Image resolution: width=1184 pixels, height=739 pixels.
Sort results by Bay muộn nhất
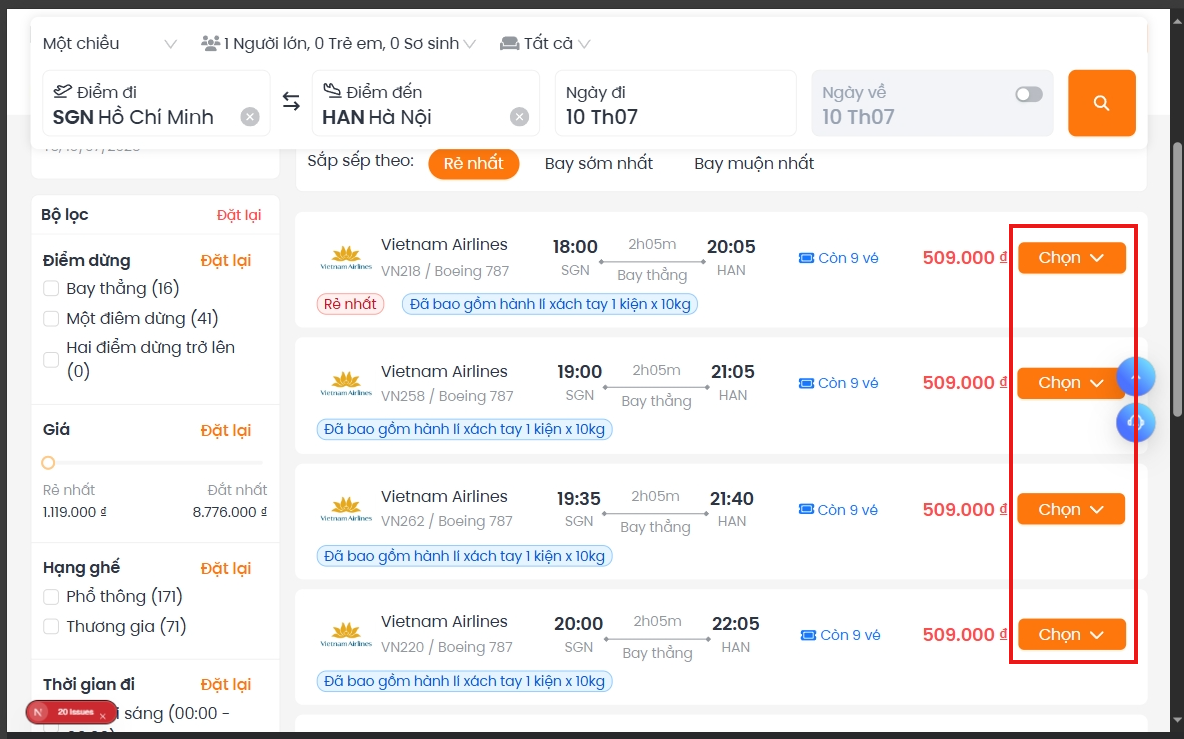click(754, 164)
